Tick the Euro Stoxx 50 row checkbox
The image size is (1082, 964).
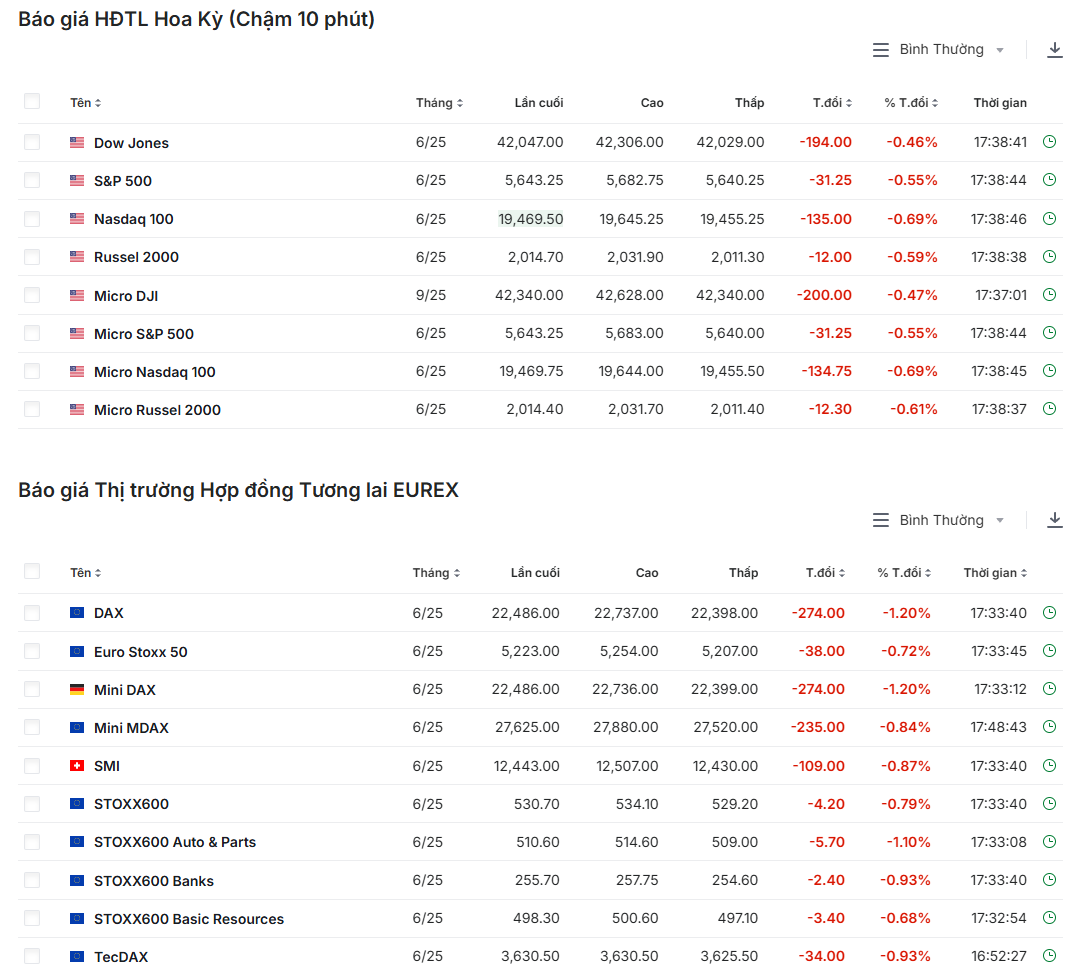pyautogui.click(x=32, y=651)
